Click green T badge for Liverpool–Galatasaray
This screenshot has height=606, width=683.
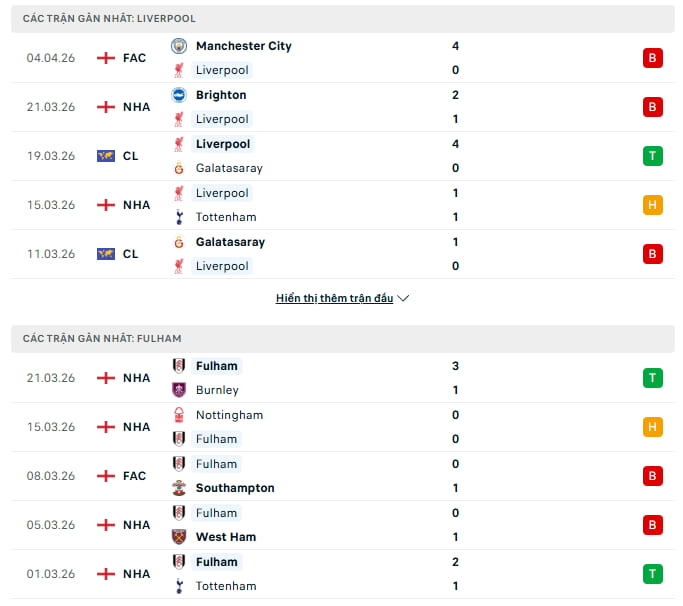click(653, 156)
